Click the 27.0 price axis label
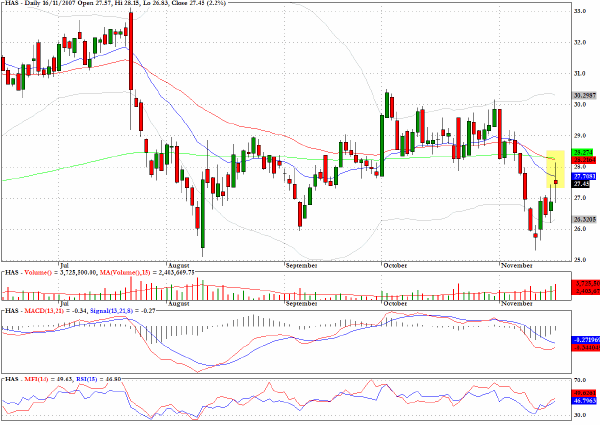Viewport: 600px width, 425px height. (x=580, y=198)
